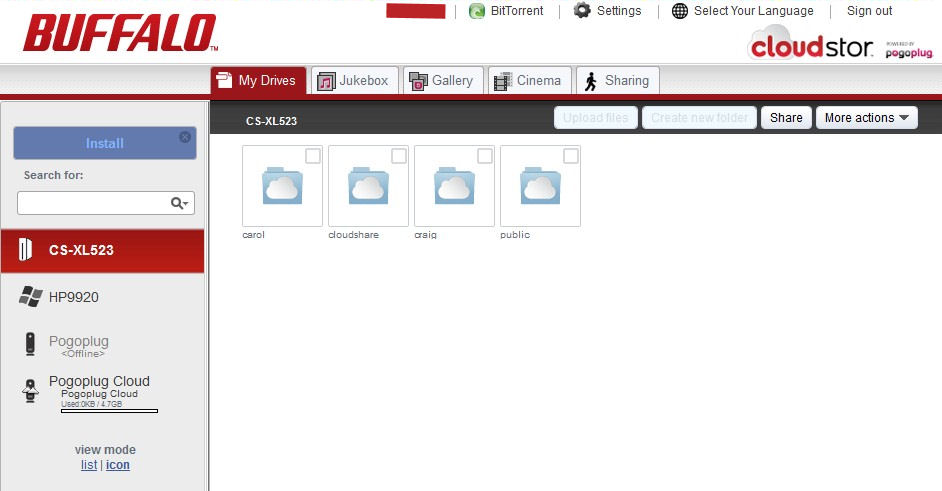Select the CS-XL523 drive in sidebar
Screen dimensions: 942x491
click(x=103, y=251)
